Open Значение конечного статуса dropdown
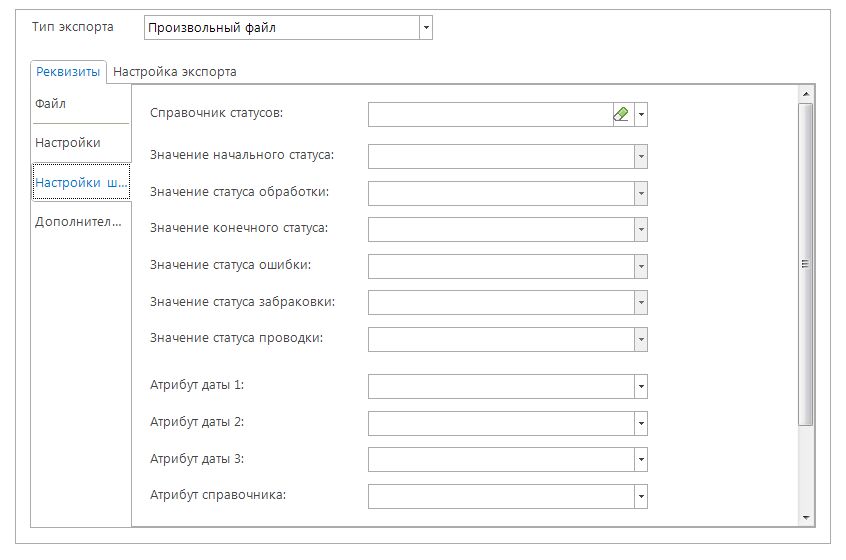 click(641, 230)
